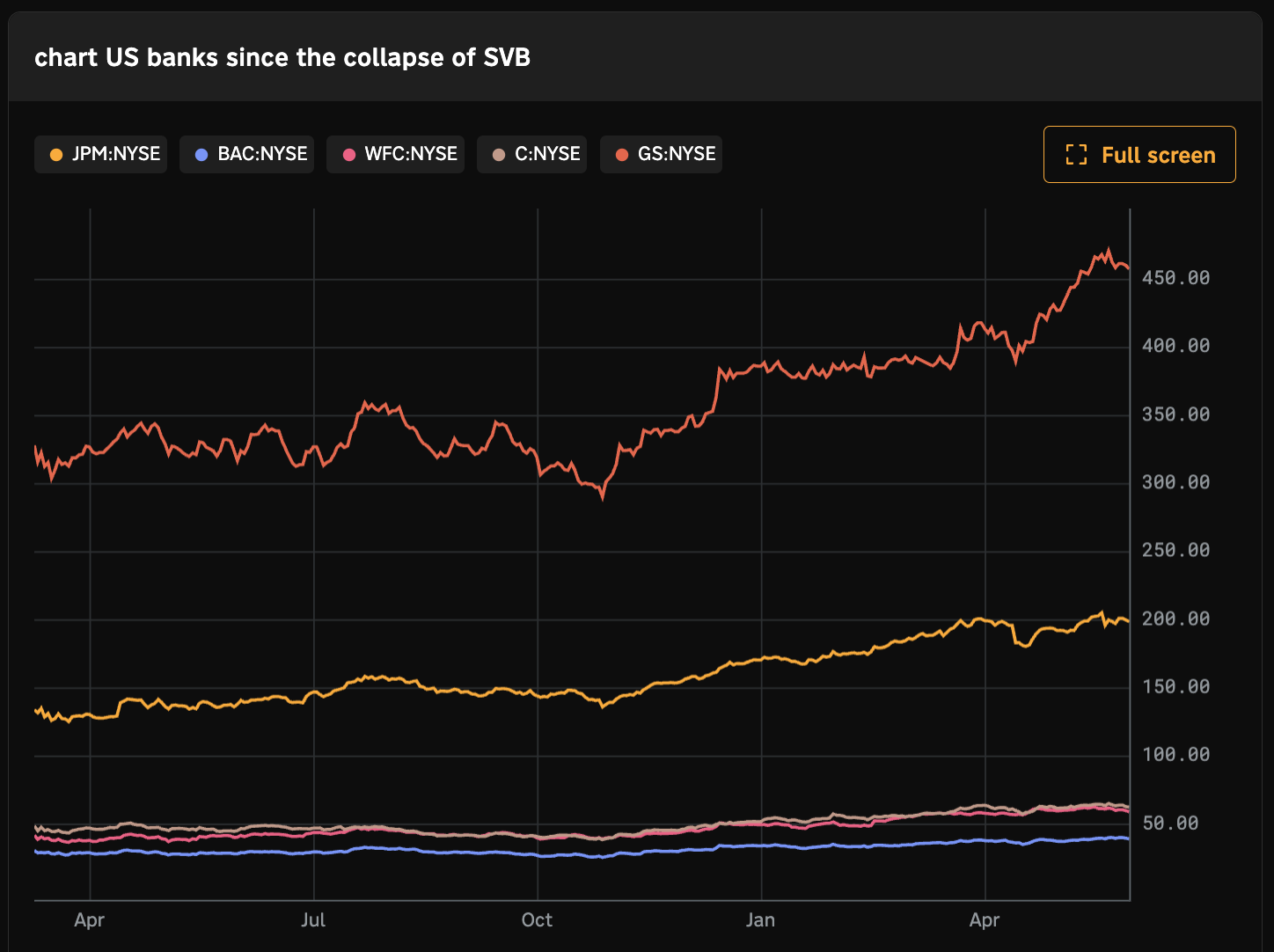Image resolution: width=1274 pixels, height=952 pixels.
Task: Click the Oct label on the time axis
Action: click(x=537, y=920)
